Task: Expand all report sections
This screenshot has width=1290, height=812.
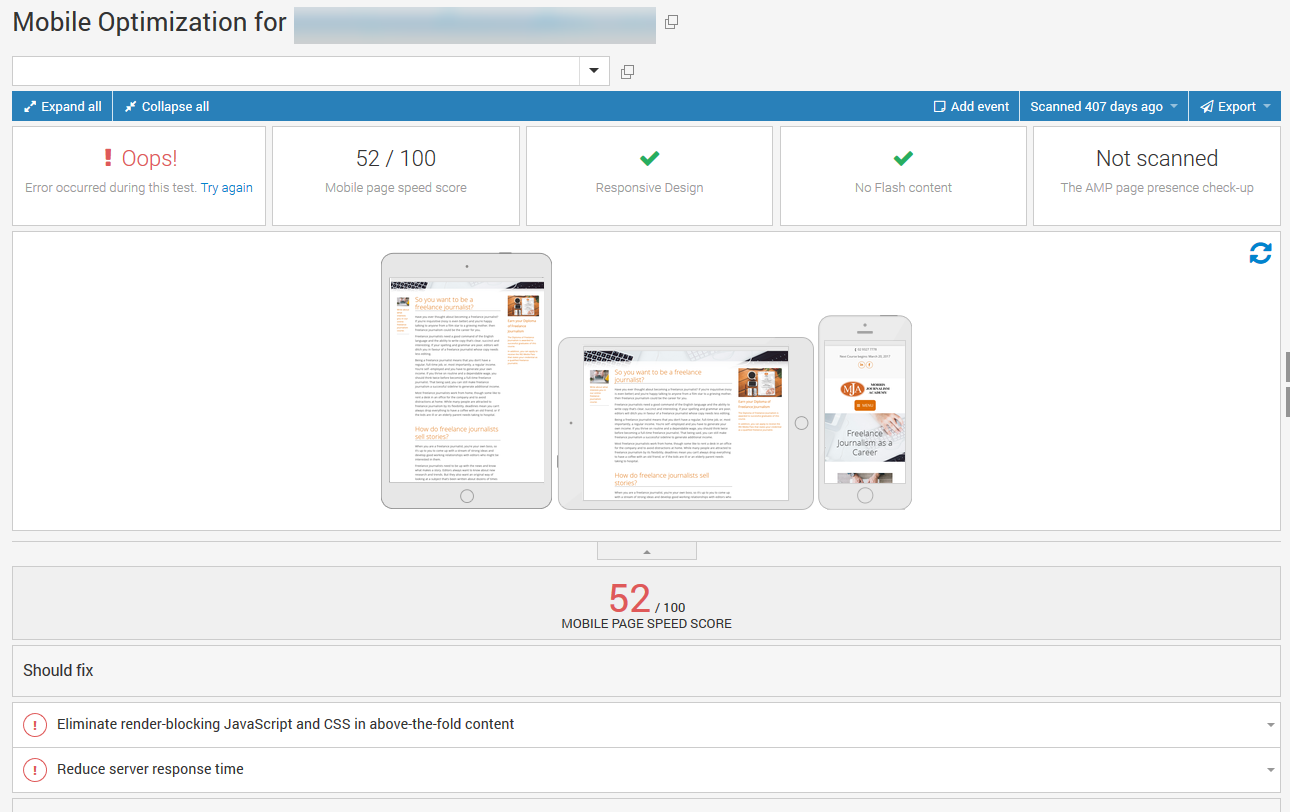Action: [62, 107]
